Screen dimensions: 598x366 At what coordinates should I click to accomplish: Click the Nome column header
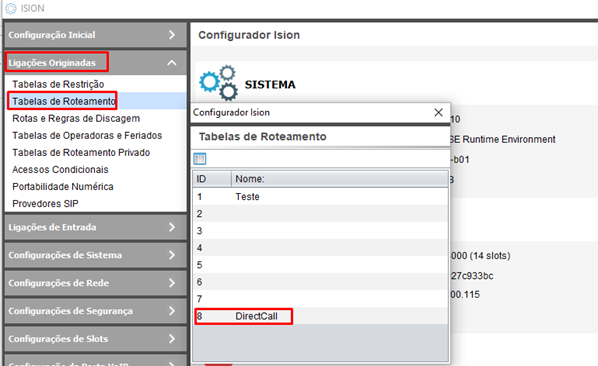click(x=339, y=179)
